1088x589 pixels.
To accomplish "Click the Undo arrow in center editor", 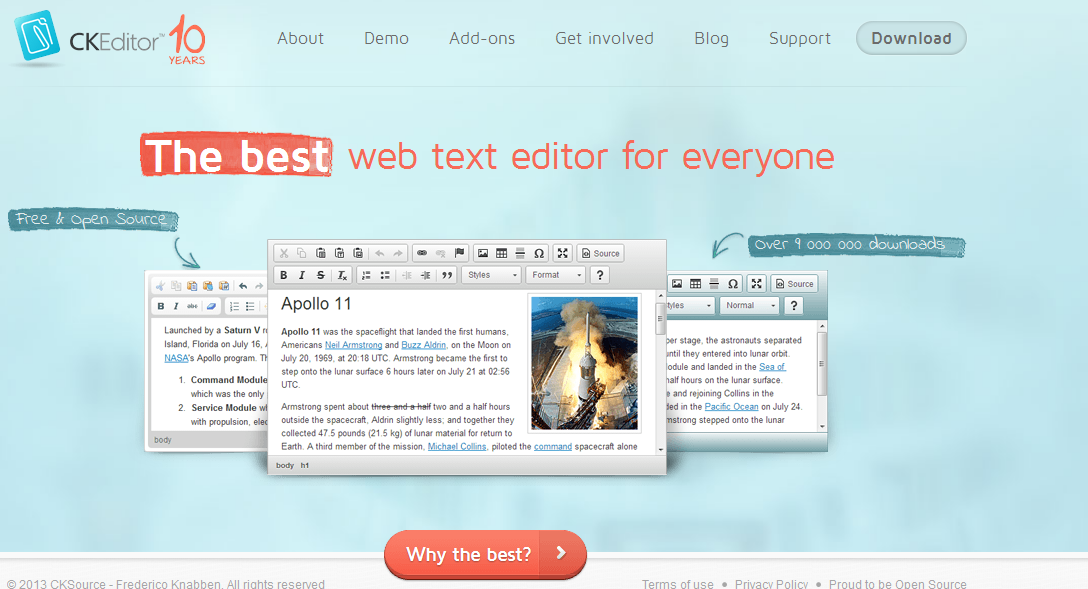I will [380, 253].
